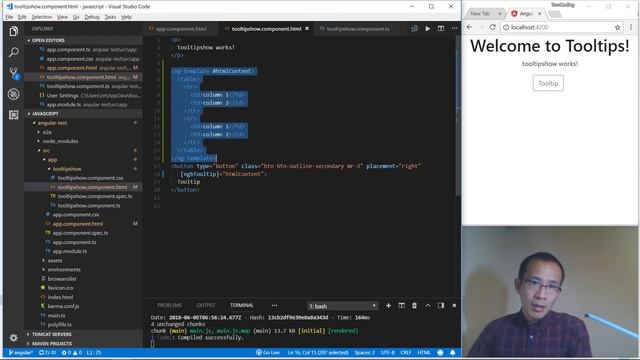
Task: Kill terminal with trash icon
Action: [414, 305]
